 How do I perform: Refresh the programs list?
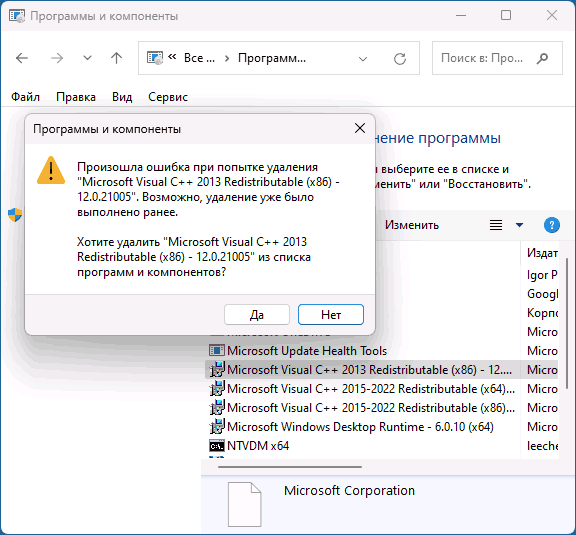click(400, 58)
